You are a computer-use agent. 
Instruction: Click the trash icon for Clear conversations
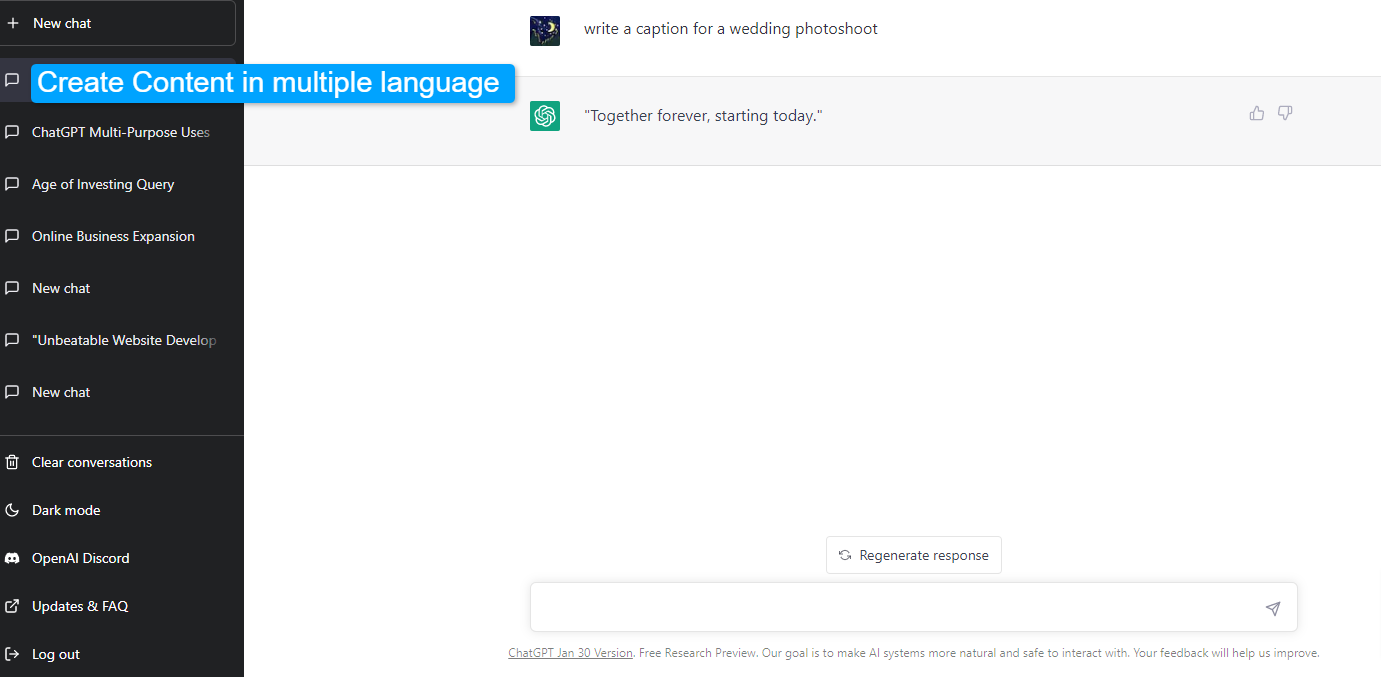tap(12, 462)
